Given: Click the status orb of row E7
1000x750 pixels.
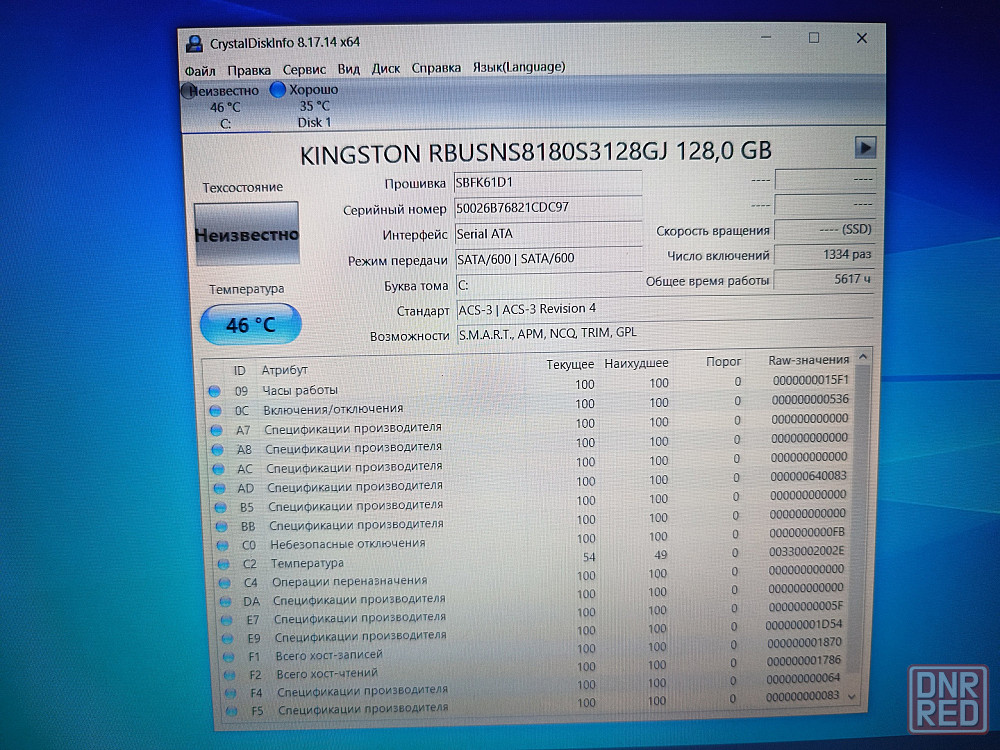Looking at the screenshot, I should coord(226,619).
